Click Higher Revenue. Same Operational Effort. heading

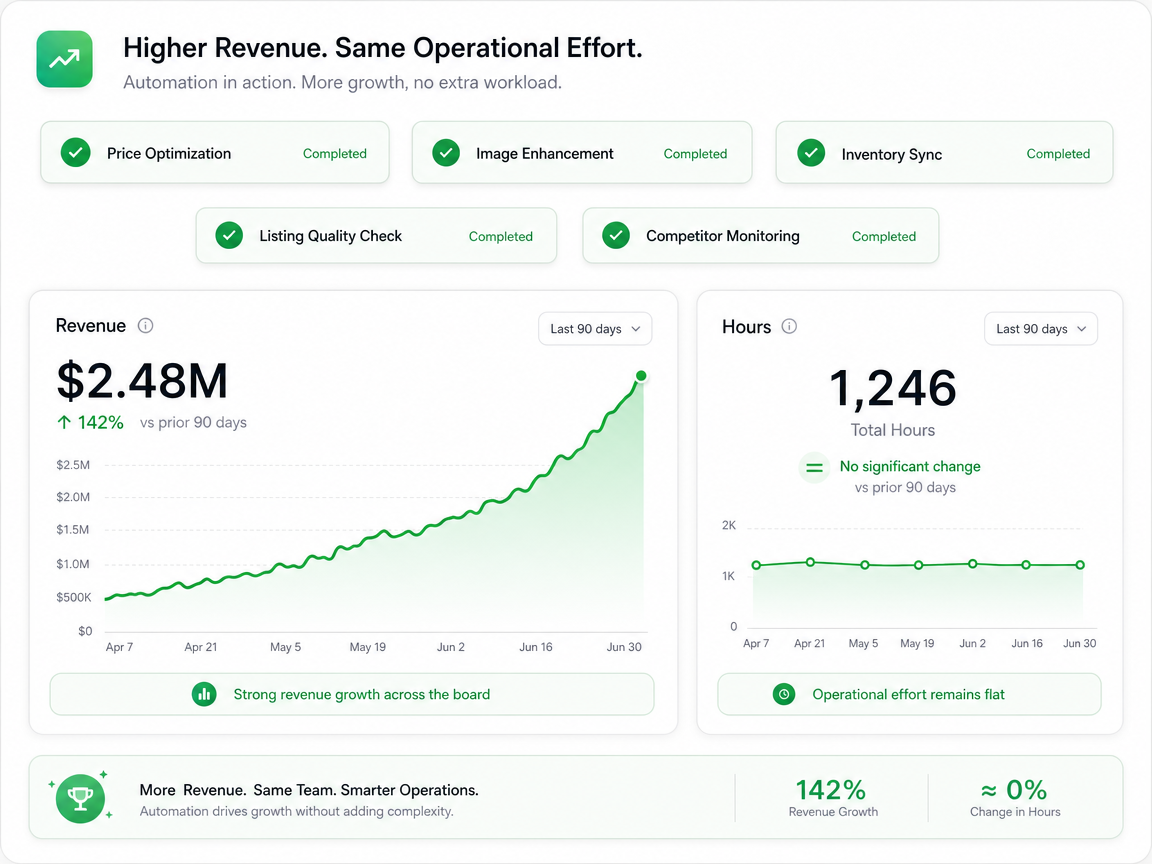pos(383,48)
